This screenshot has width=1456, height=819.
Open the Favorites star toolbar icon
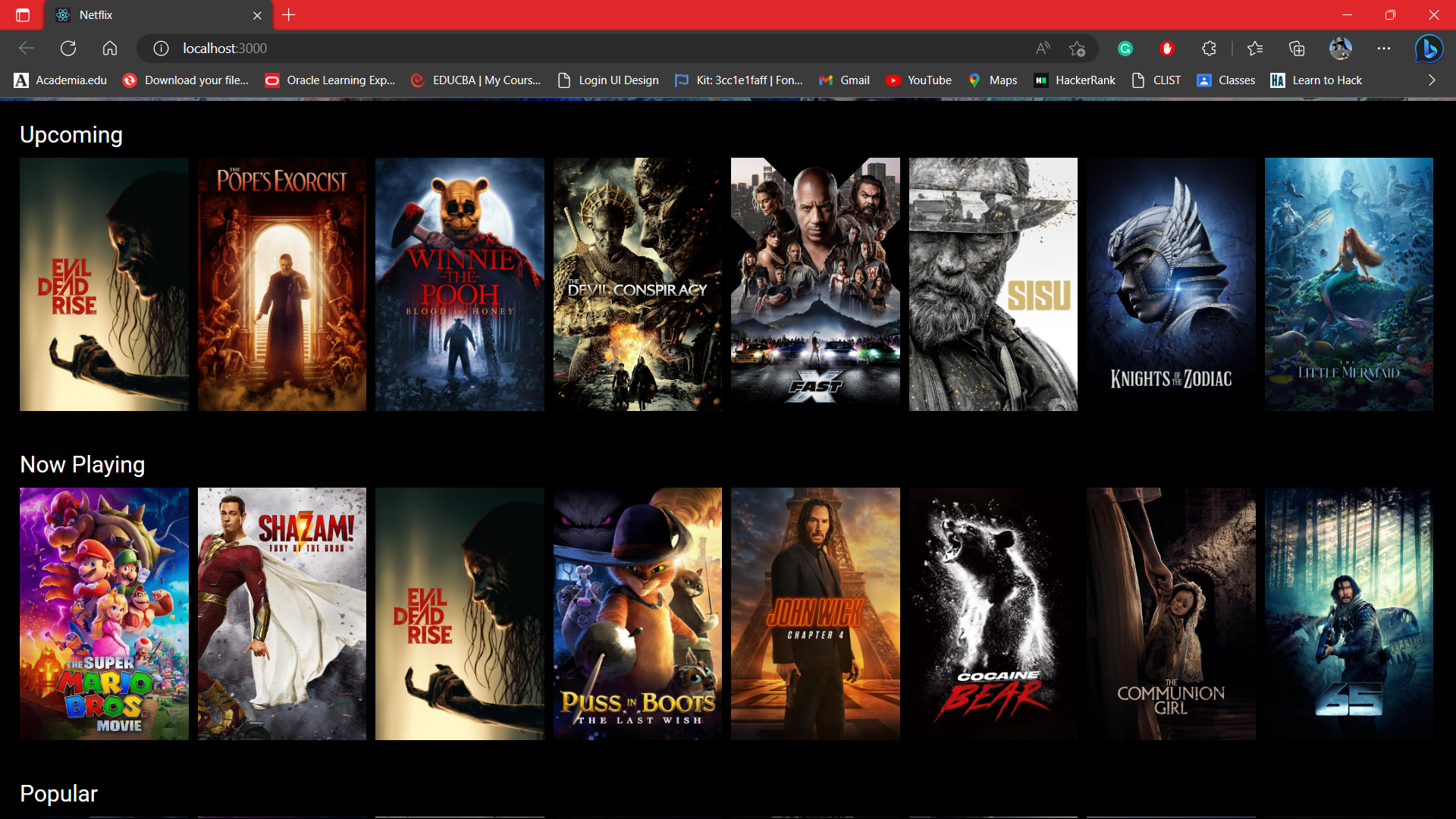click(x=1255, y=48)
